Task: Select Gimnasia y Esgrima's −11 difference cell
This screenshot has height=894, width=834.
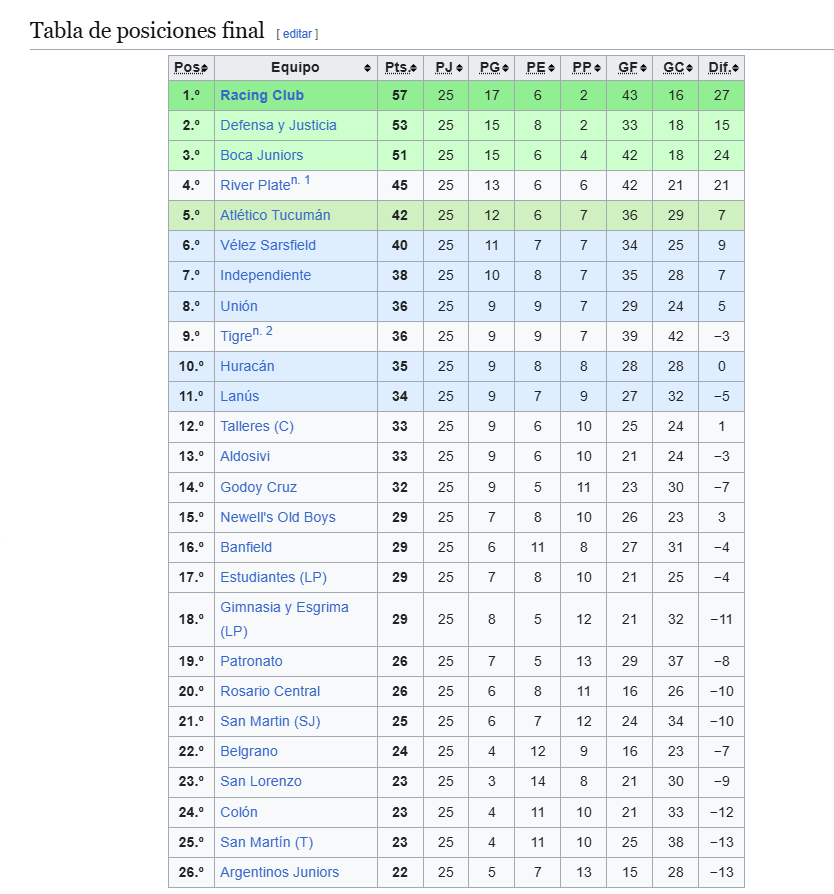Action: click(722, 619)
